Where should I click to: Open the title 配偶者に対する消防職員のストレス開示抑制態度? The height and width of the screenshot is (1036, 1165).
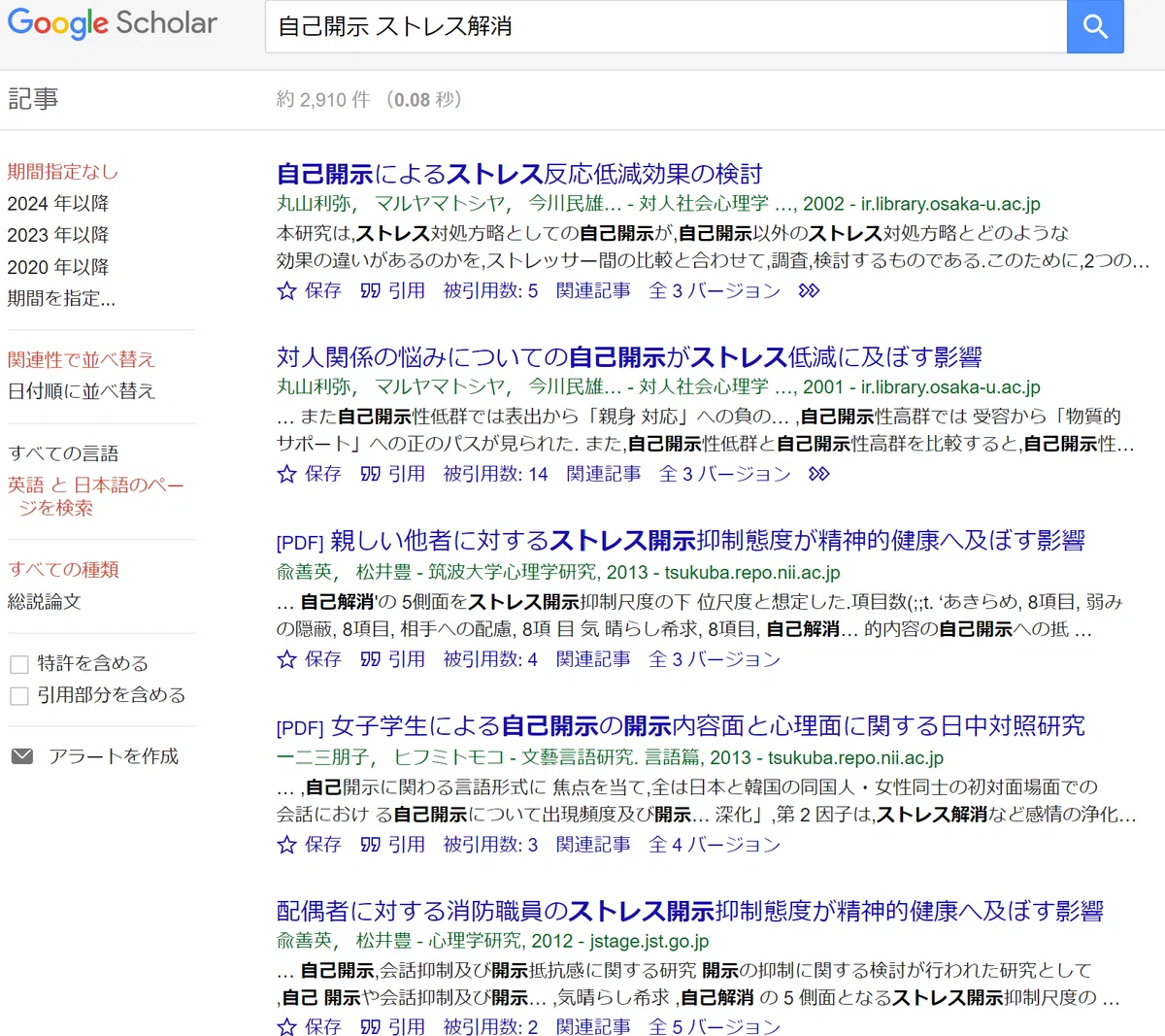point(690,912)
